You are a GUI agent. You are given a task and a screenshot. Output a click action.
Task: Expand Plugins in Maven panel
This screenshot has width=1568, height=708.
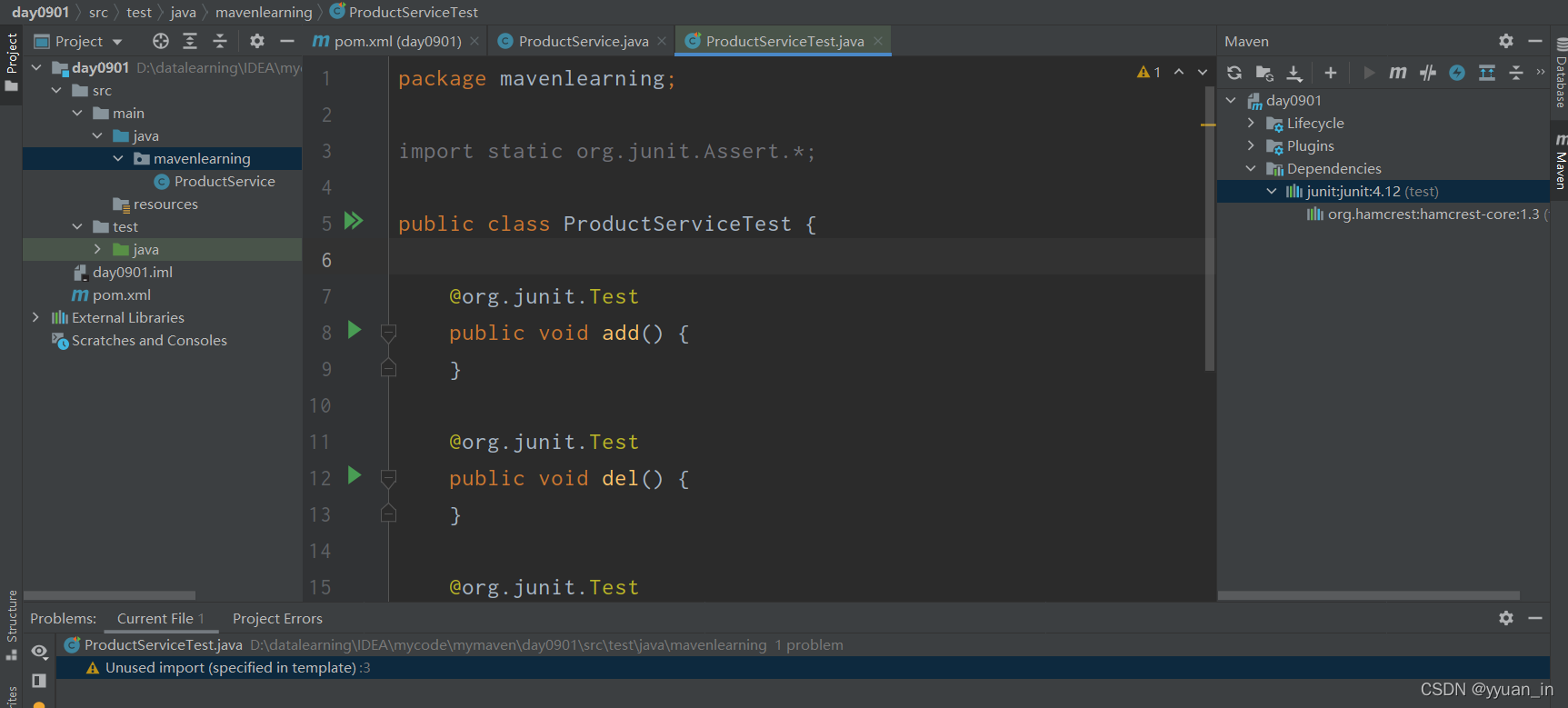(1252, 145)
